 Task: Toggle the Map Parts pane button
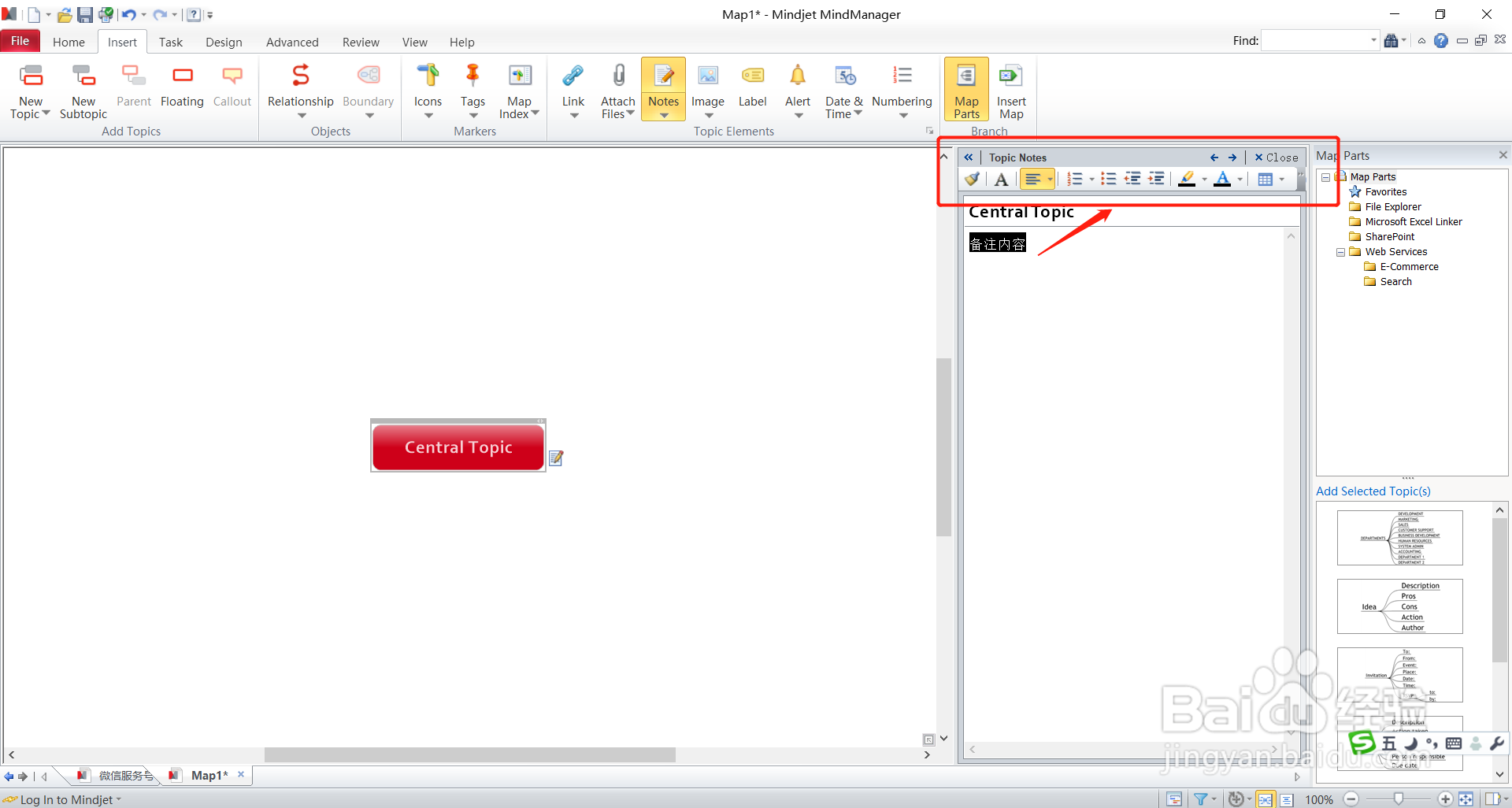(x=966, y=89)
